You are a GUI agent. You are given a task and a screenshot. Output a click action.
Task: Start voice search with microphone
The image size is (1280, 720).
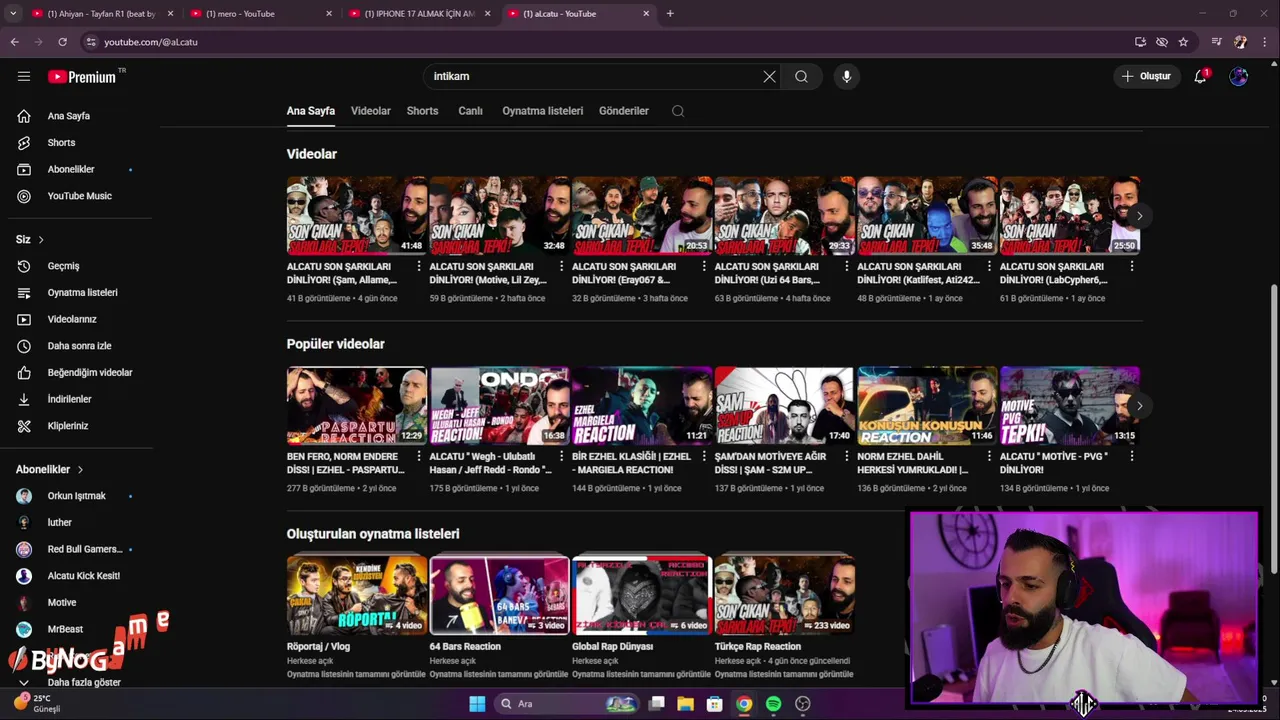846,76
